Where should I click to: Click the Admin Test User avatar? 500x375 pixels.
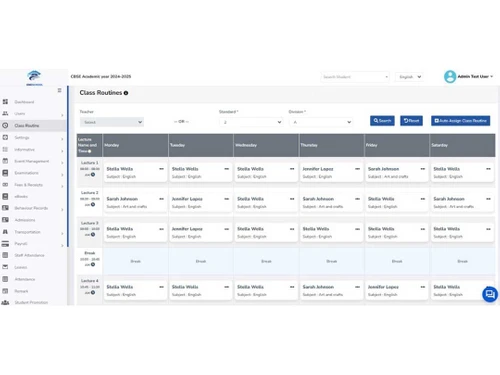click(x=450, y=77)
